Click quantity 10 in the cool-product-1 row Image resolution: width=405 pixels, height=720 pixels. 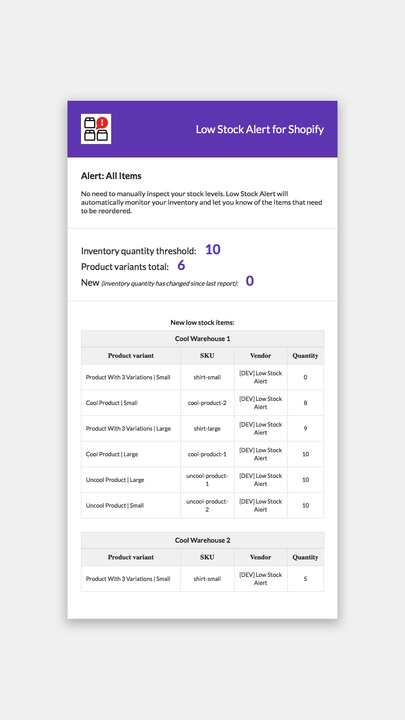pyautogui.click(x=305, y=455)
